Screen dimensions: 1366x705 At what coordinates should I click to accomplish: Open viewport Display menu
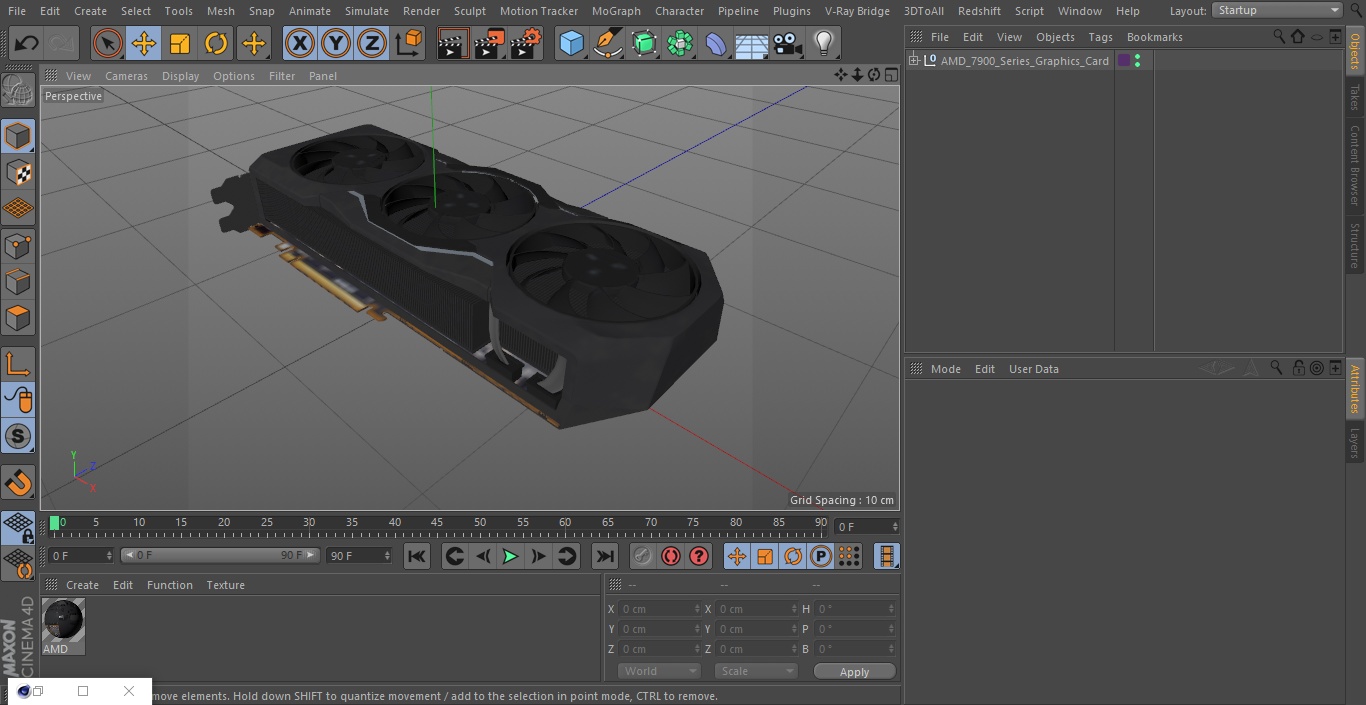click(x=180, y=76)
